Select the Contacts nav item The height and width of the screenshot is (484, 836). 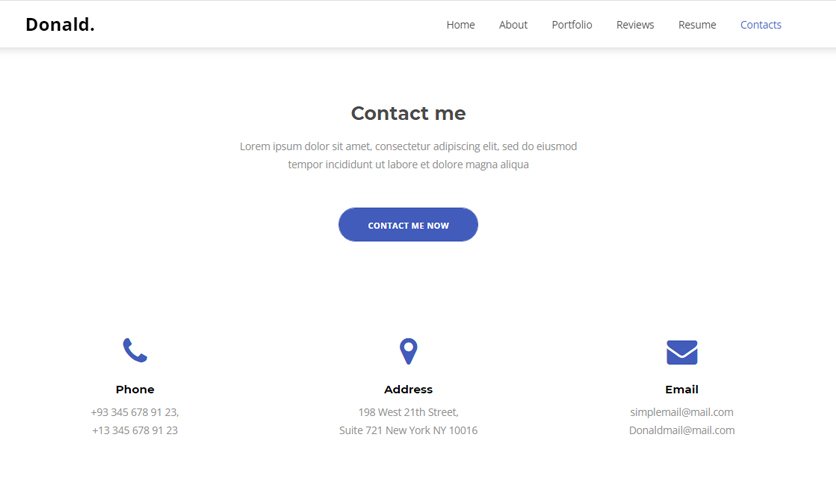click(761, 25)
